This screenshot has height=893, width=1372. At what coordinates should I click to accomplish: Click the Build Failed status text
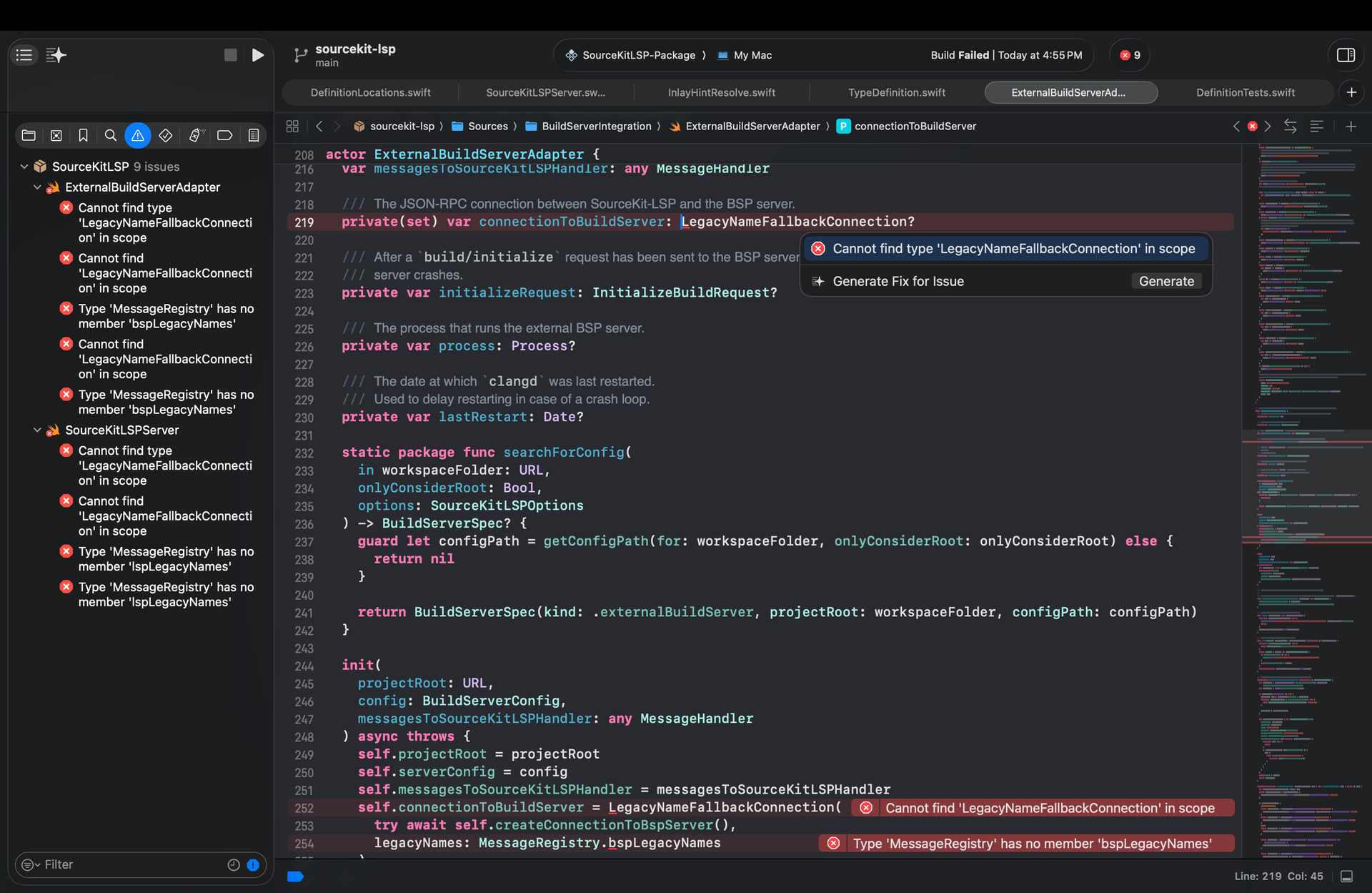[x=1006, y=55]
